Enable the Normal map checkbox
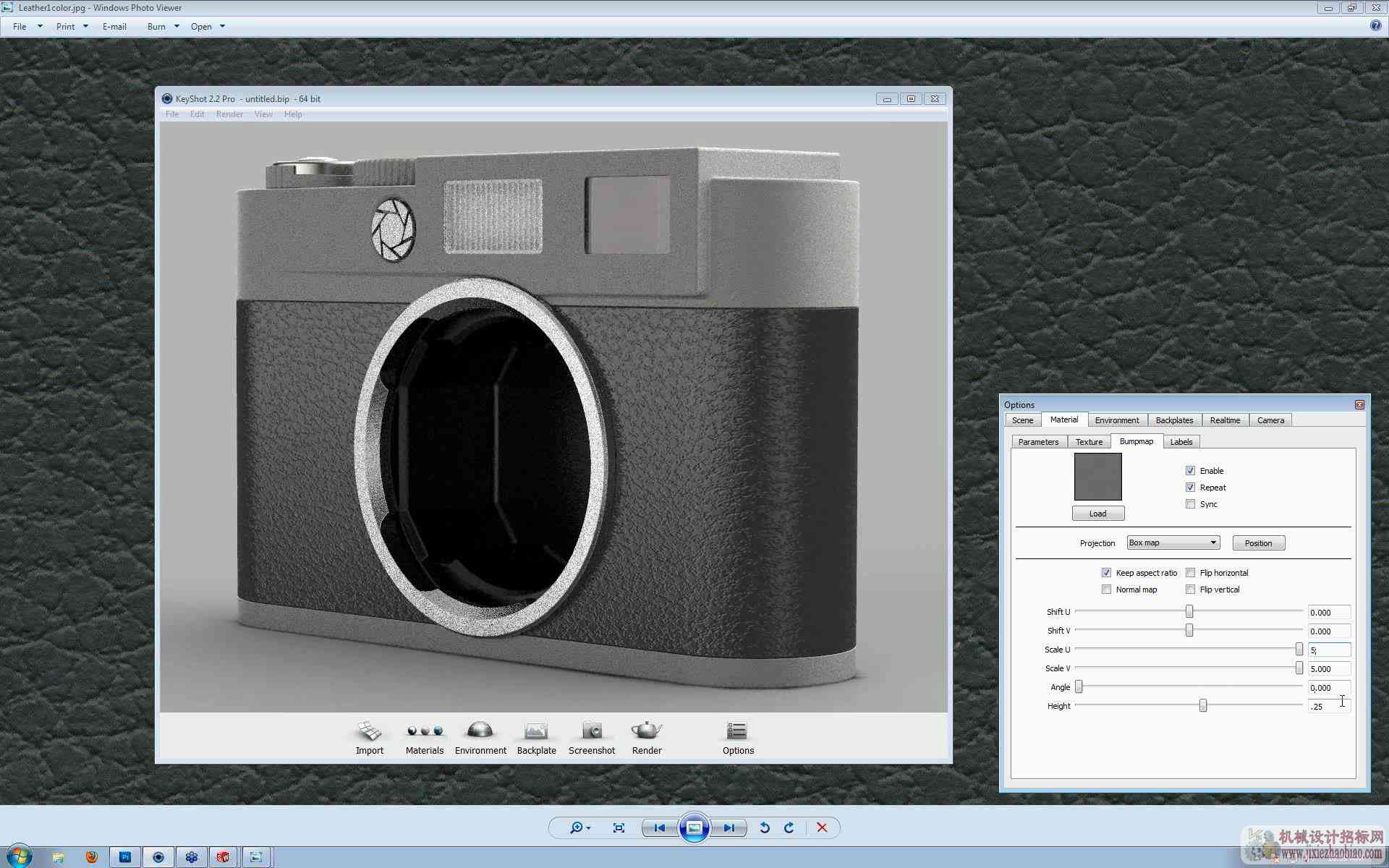1389x868 pixels. [x=1106, y=590]
